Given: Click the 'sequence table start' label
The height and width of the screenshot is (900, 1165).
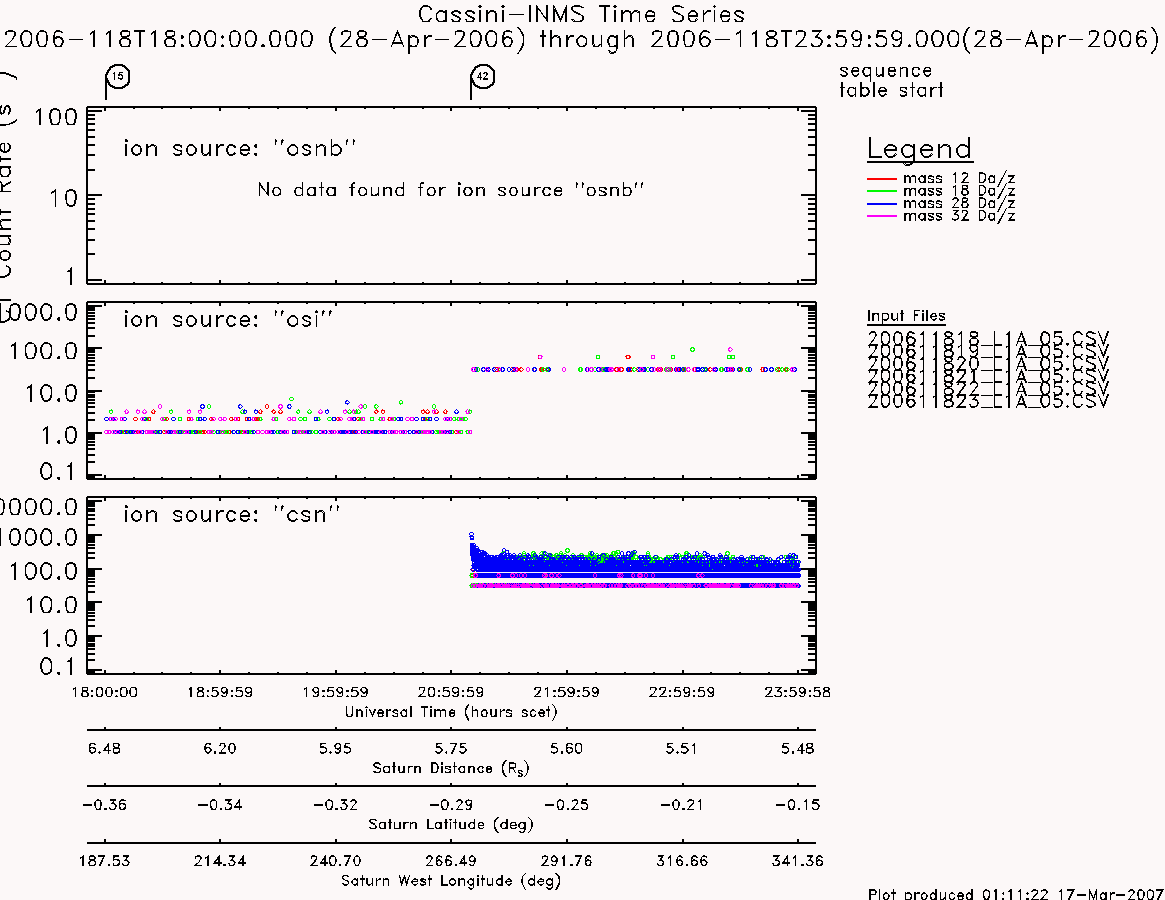Looking at the screenshot, I should tap(891, 80).
